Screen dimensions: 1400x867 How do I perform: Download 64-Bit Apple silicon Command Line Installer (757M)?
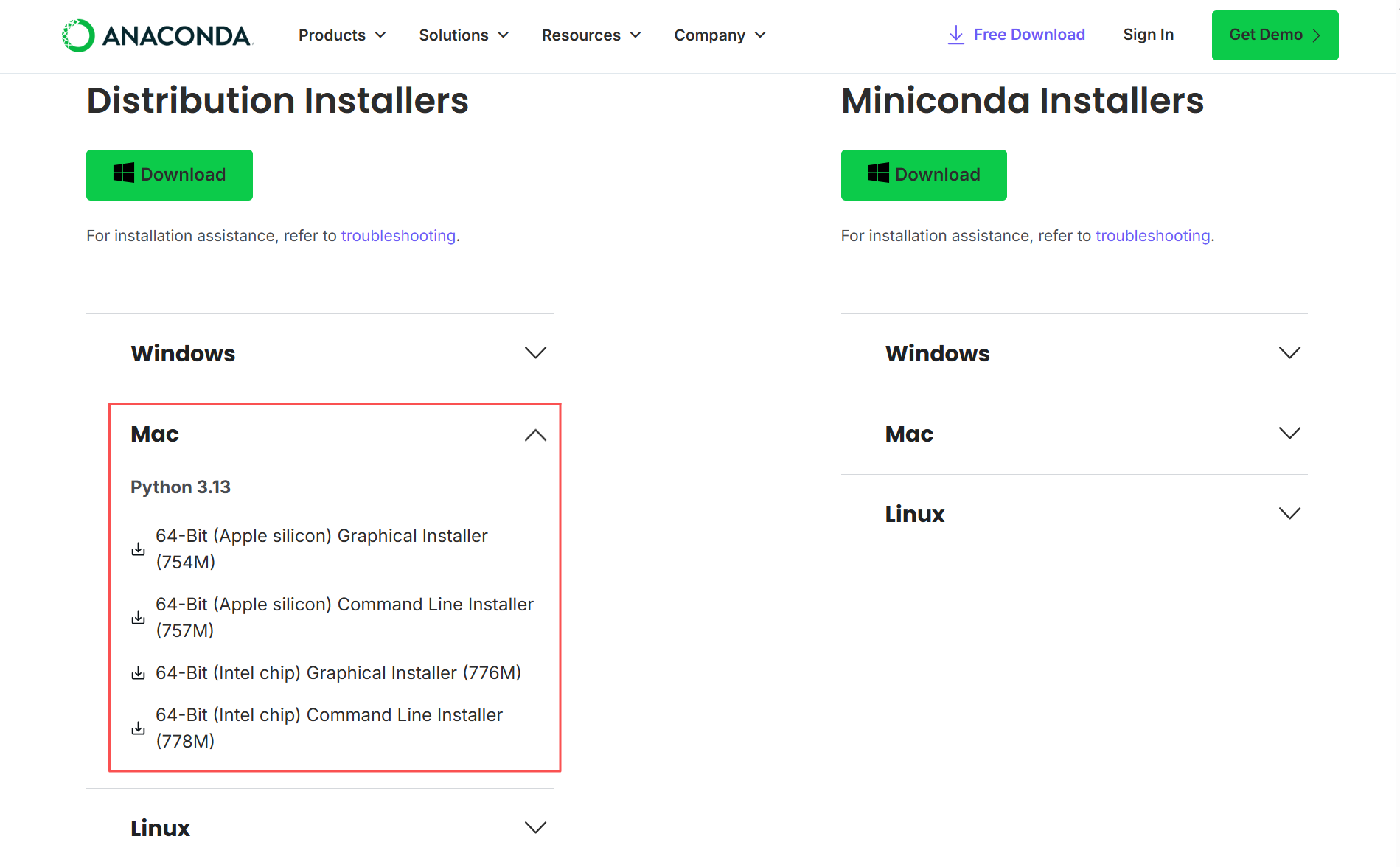(344, 618)
